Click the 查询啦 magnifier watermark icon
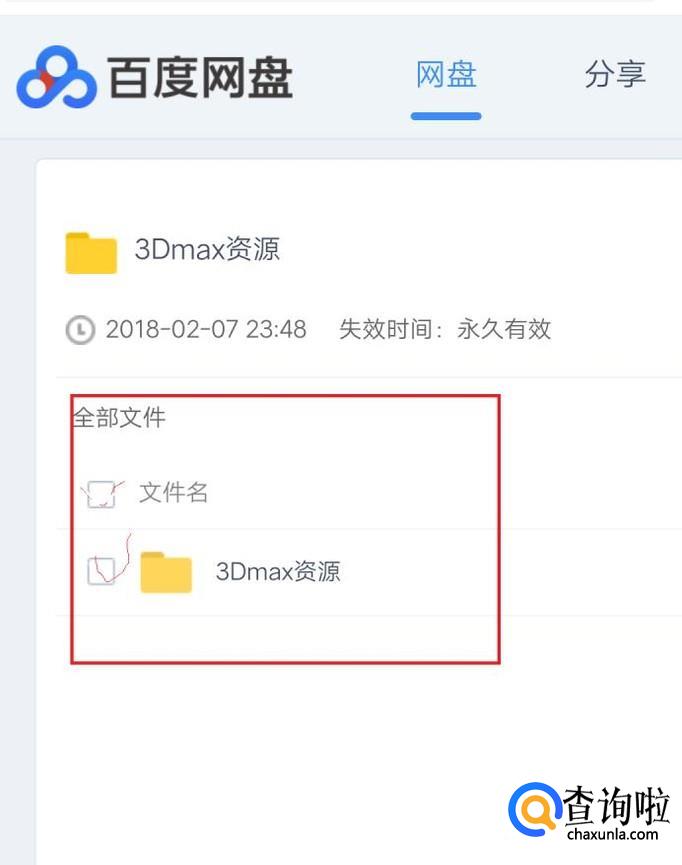The height and width of the screenshot is (865, 682). [x=534, y=809]
